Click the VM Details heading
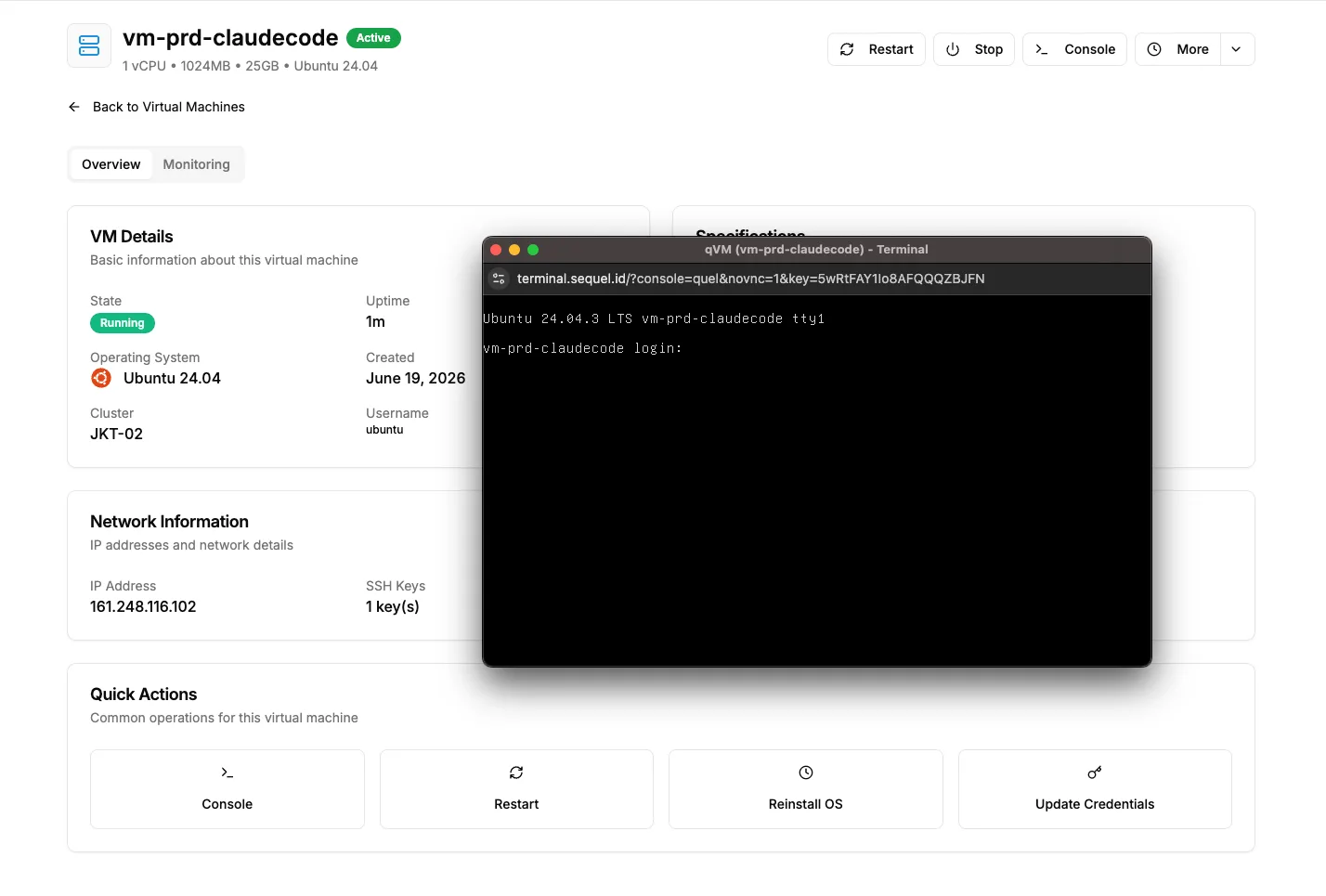 pos(132,237)
